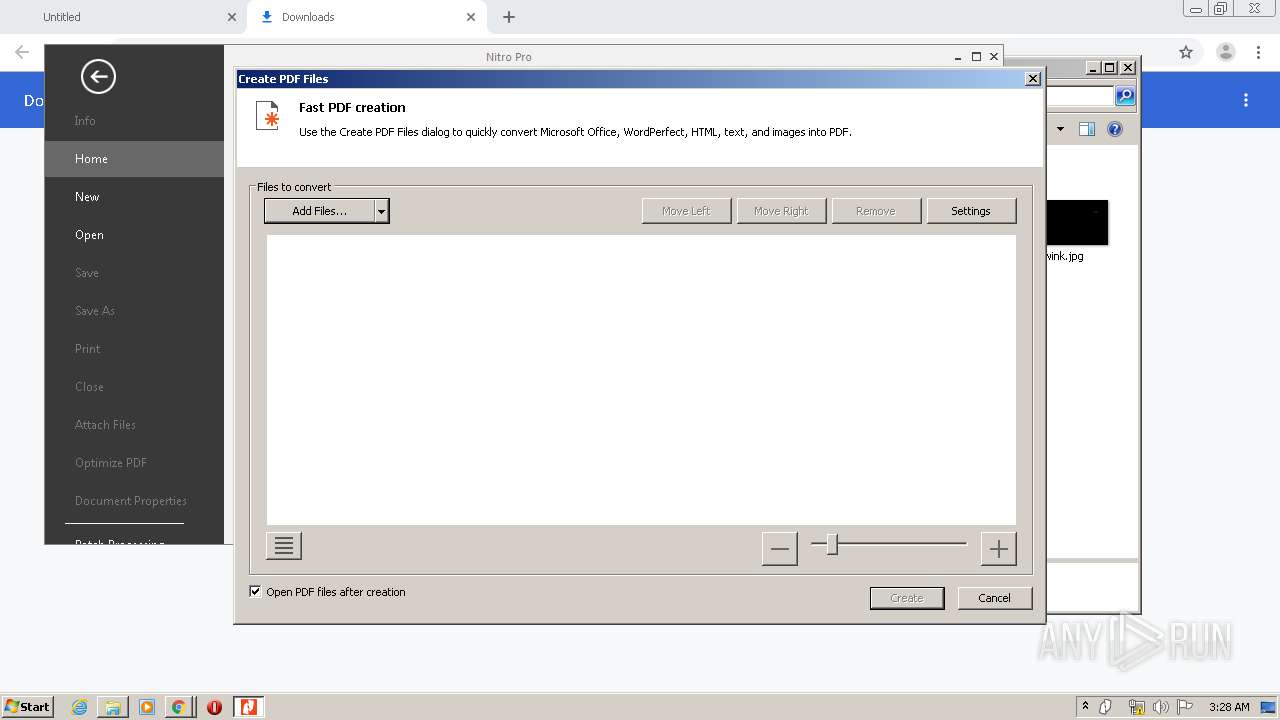
Task: Click the Chrome back navigation arrow
Action: 22,52
